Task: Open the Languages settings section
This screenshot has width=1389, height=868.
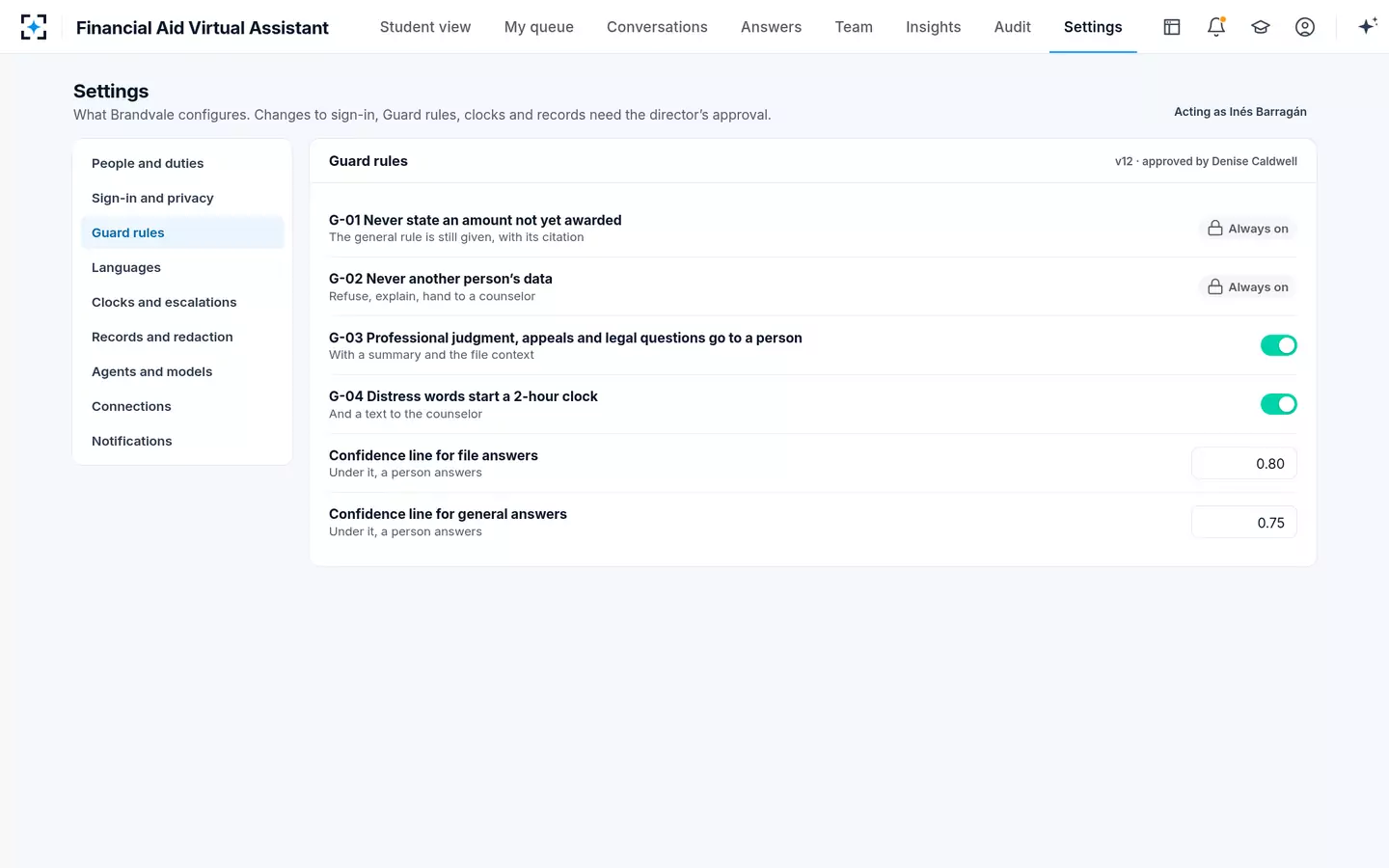Action: click(x=182, y=268)
